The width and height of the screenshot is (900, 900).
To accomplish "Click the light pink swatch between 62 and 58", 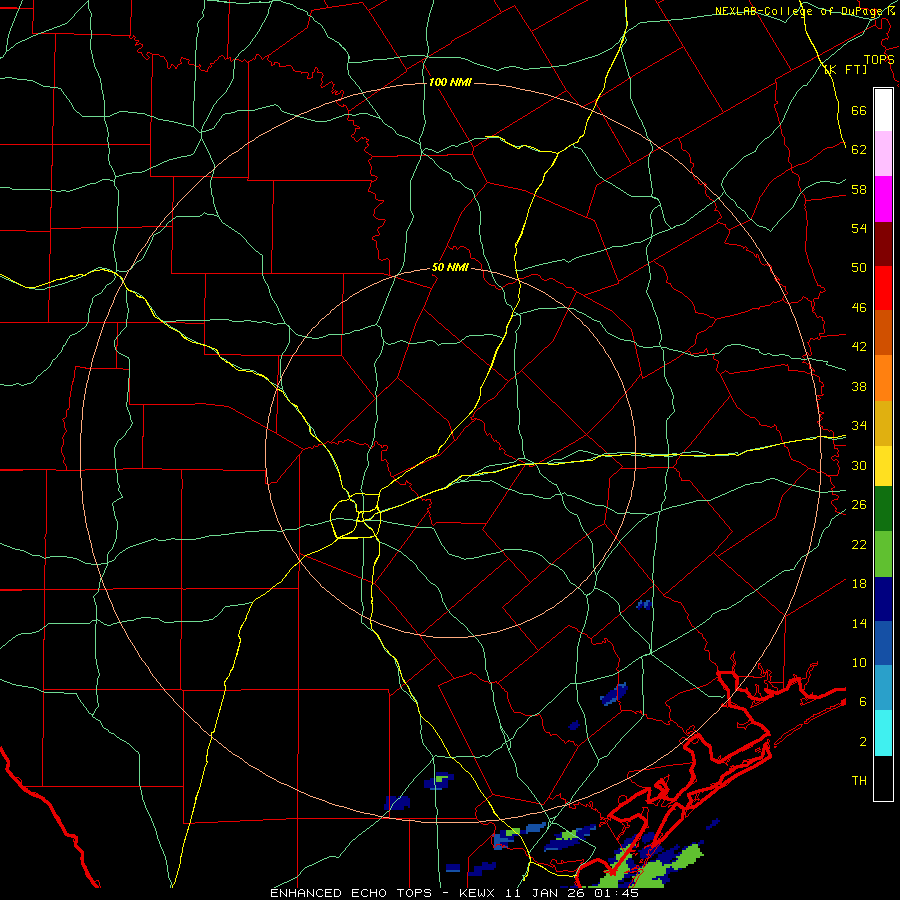I will (883, 154).
